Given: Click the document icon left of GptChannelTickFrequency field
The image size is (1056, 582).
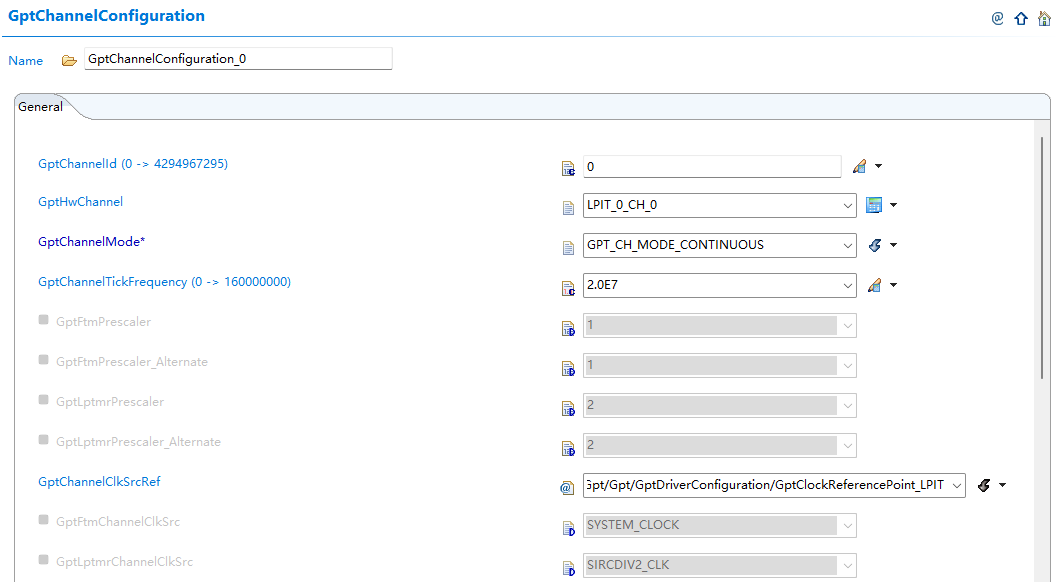Looking at the screenshot, I should click(569, 285).
